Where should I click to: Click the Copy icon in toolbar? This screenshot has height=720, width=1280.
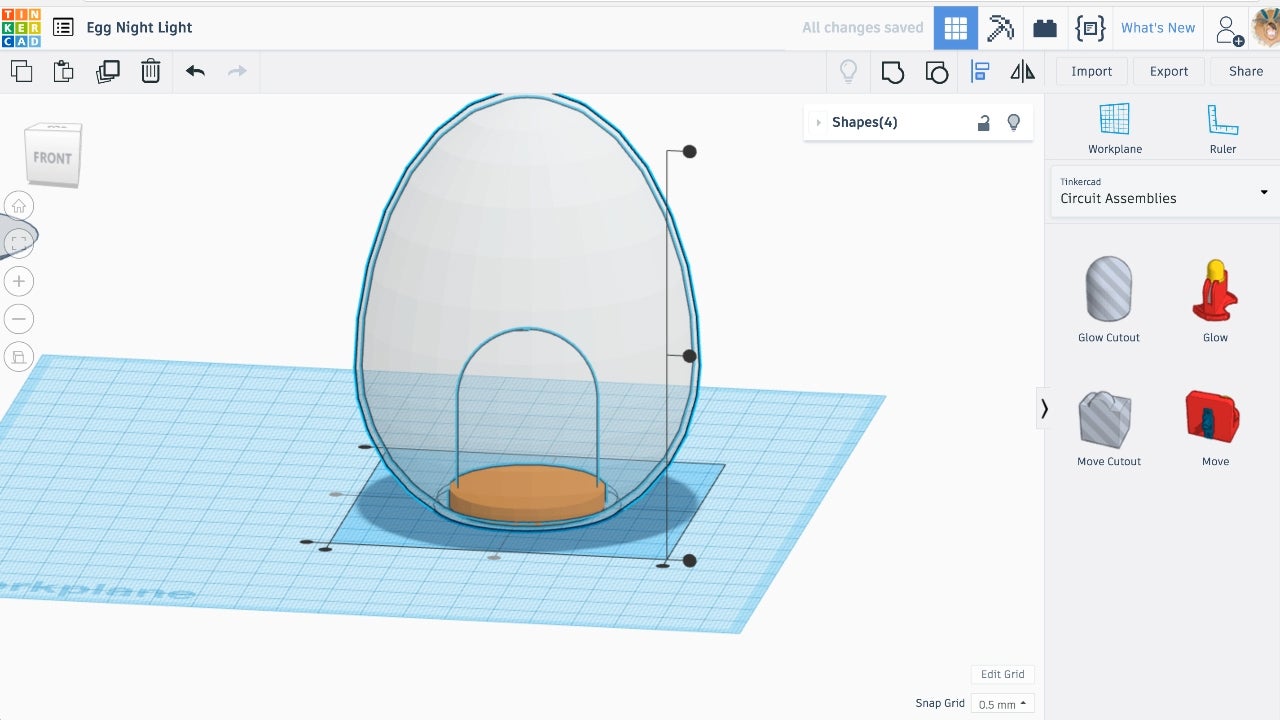pyautogui.click(x=21, y=71)
